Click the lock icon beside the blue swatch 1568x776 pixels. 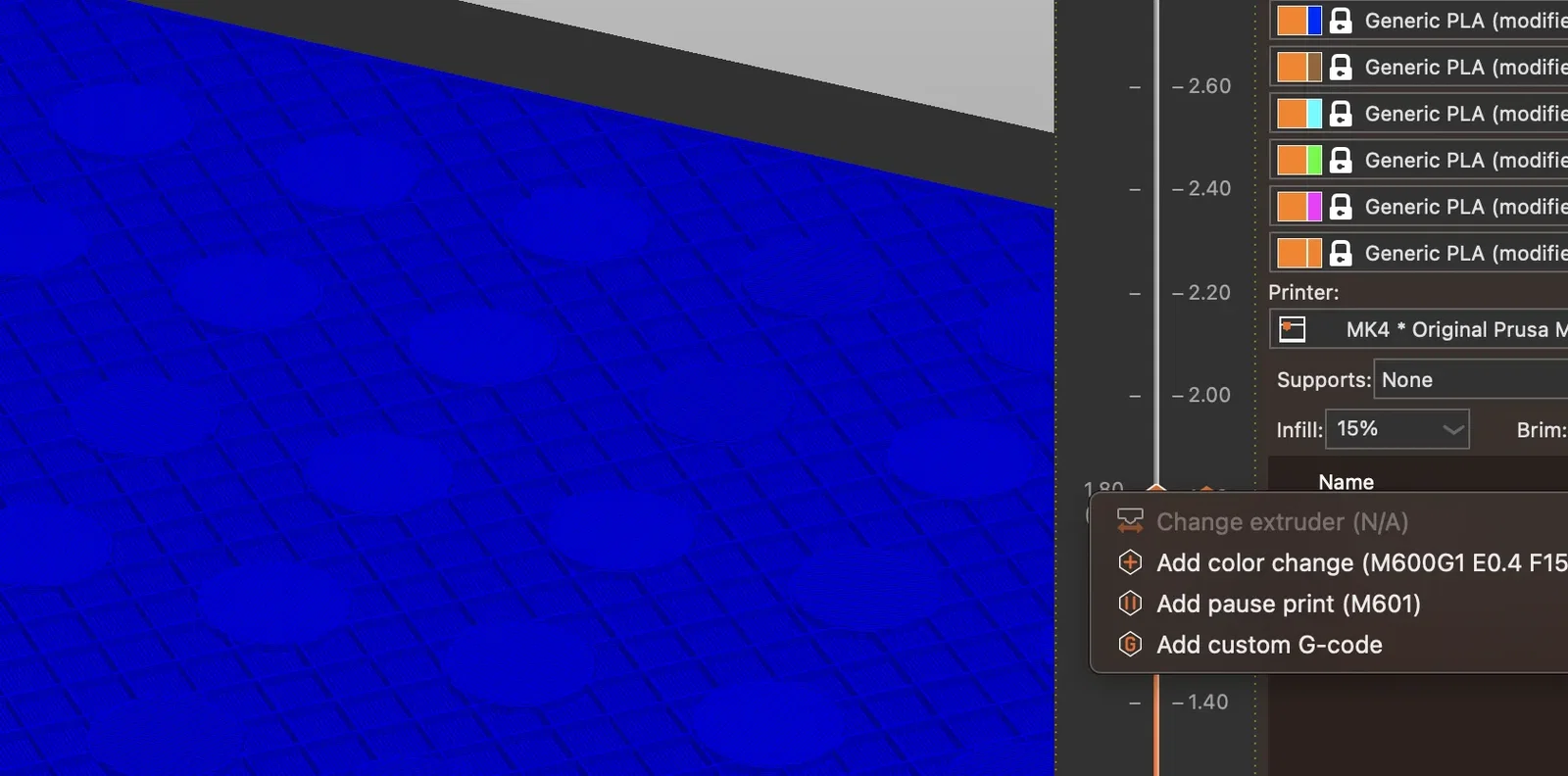point(1341,21)
